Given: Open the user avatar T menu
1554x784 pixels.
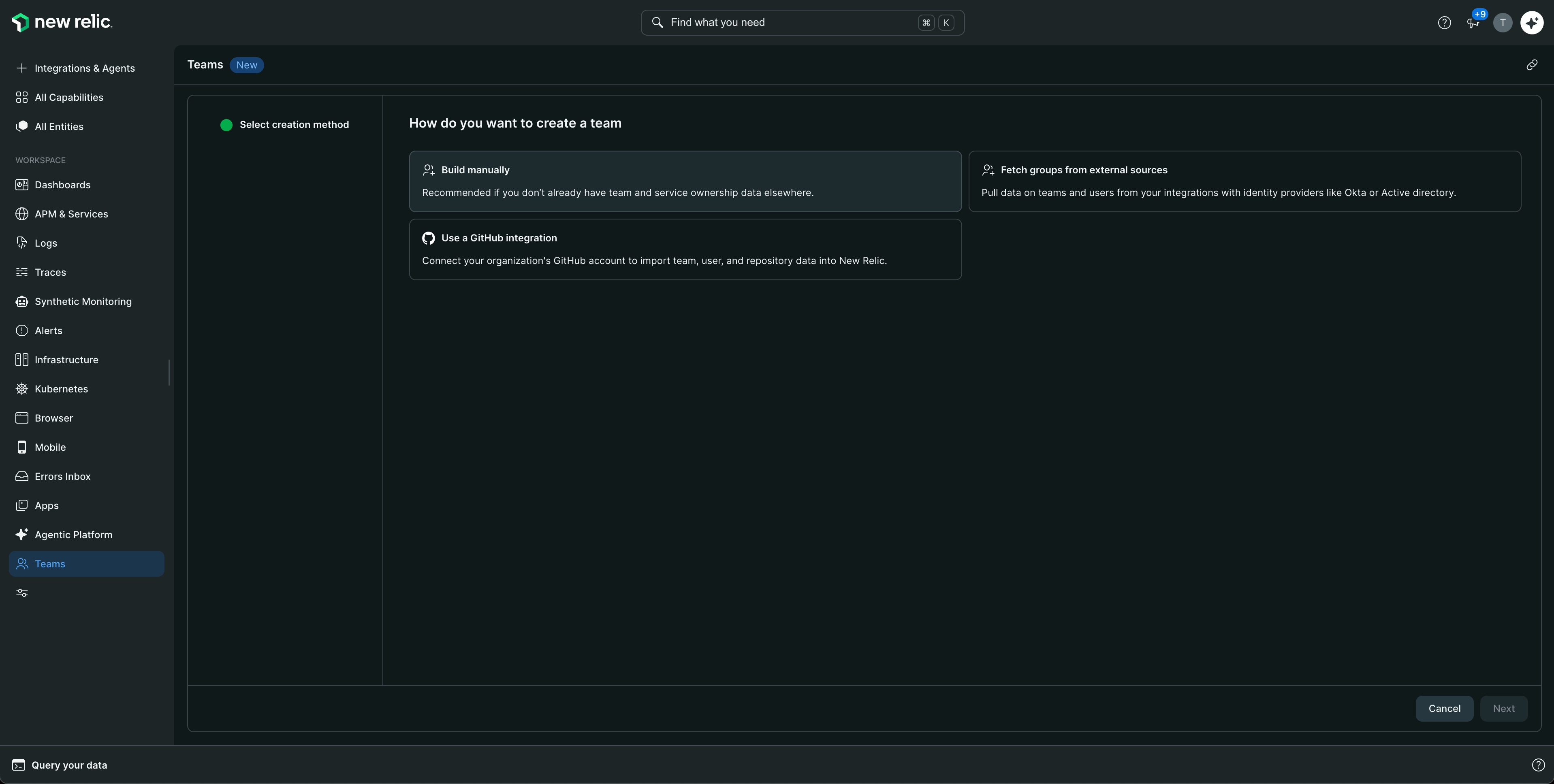Looking at the screenshot, I should click(1503, 23).
